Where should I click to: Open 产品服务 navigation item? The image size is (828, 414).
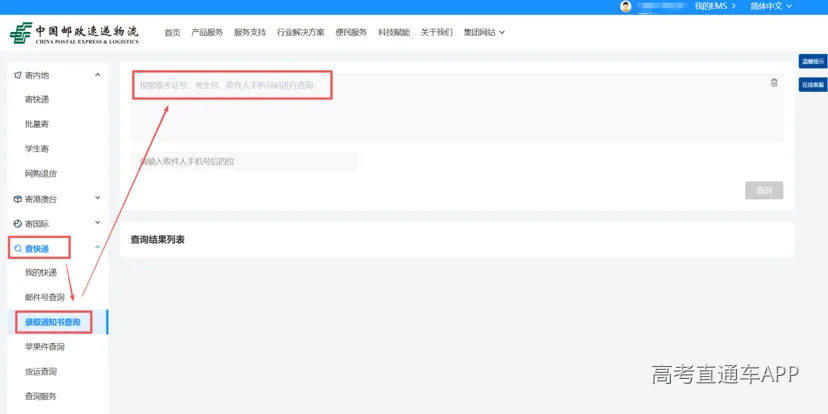click(207, 32)
